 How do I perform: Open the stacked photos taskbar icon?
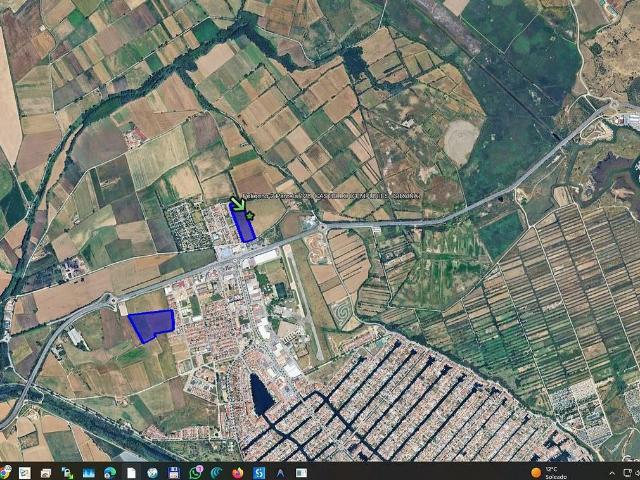[x=46, y=473]
